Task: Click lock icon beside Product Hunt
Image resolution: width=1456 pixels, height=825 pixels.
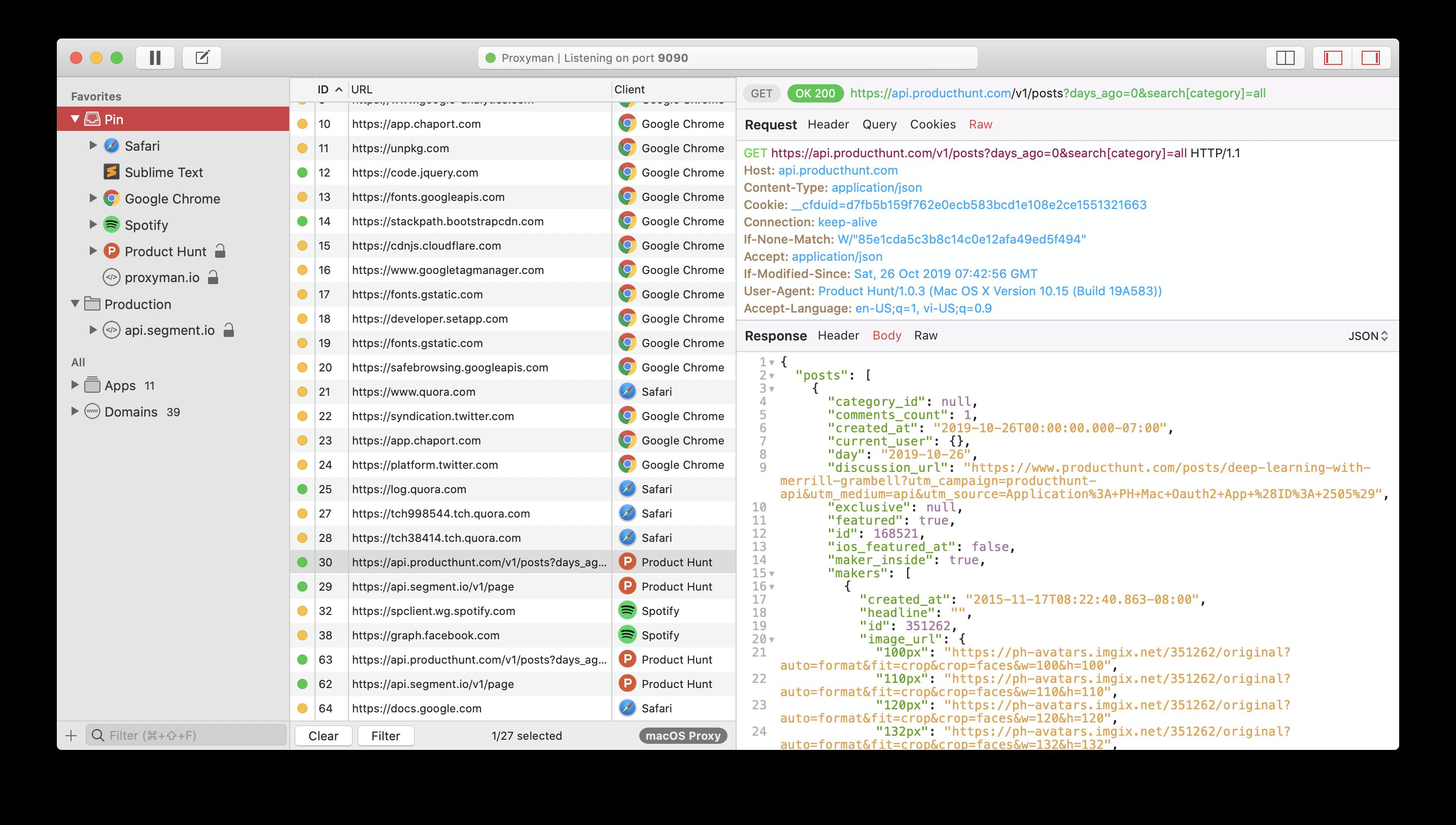Action: coord(220,251)
